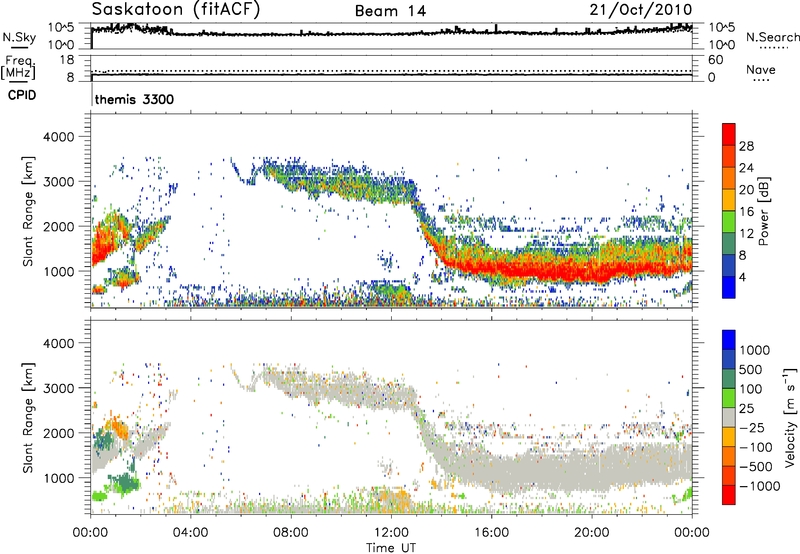Screen dimensions: 800x554
Task: Click the 'N.Search' legend label
Action: [x=772, y=37]
